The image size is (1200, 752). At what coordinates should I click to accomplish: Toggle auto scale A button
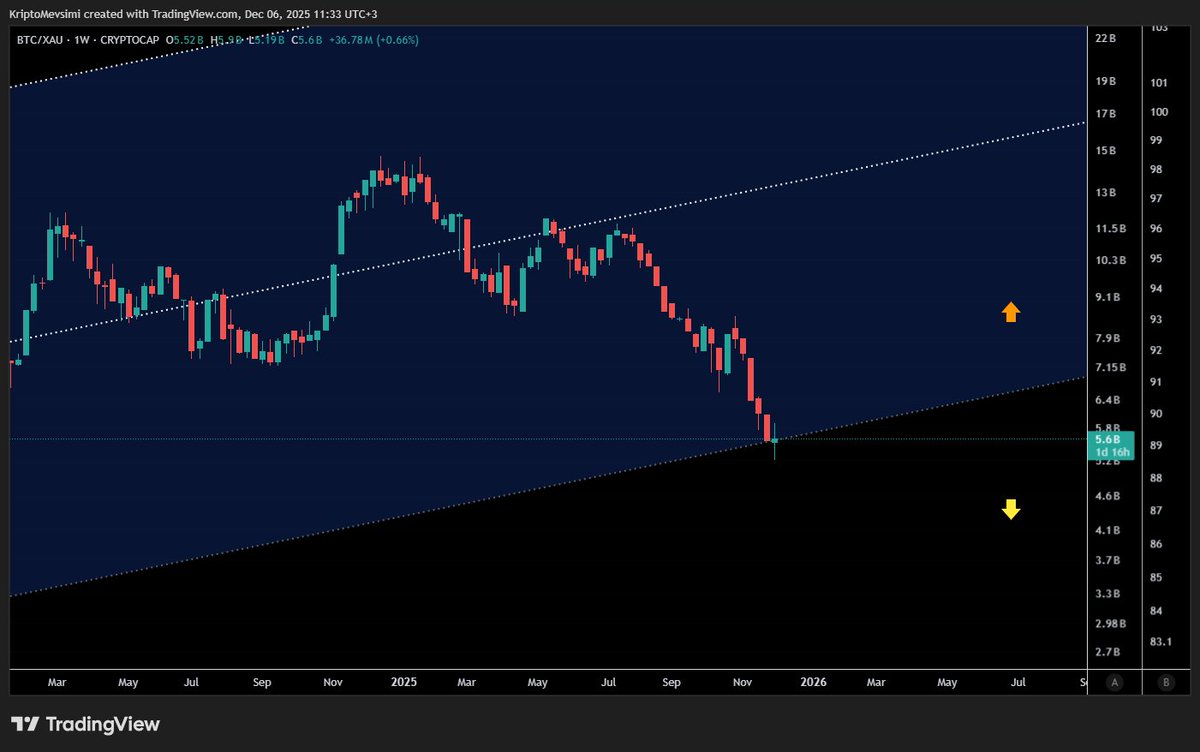coord(1114,682)
